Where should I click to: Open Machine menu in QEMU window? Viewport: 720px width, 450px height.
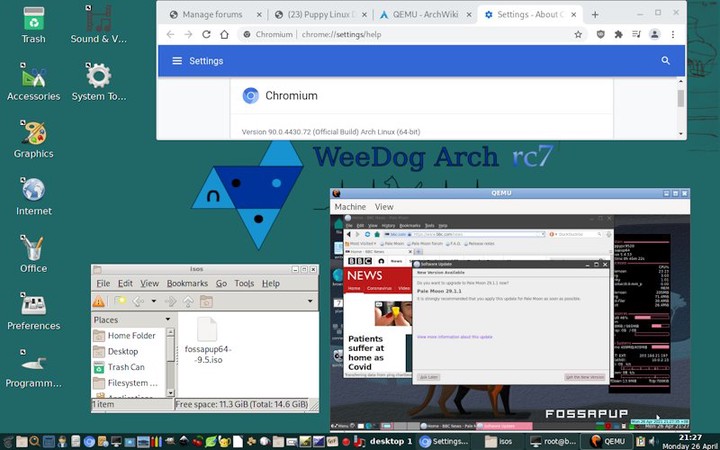(x=350, y=207)
